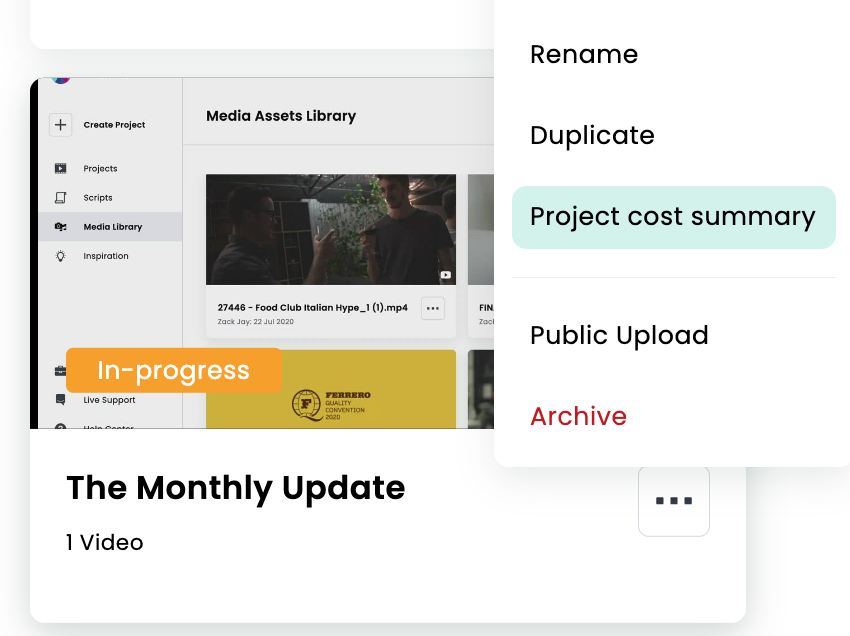Open the Ferrero Quality Convention thumbnail

331,389
